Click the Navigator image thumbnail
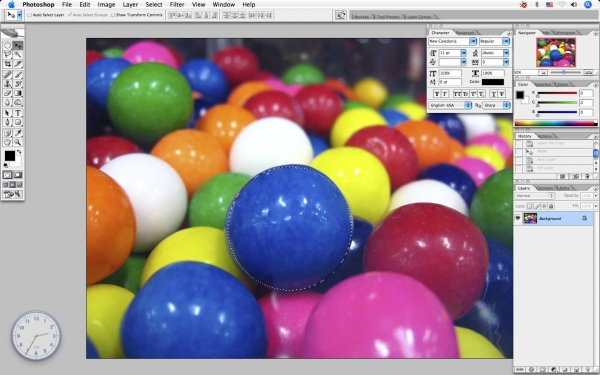Image resolution: width=600 pixels, height=375 pixels. (x=556, y=52)
